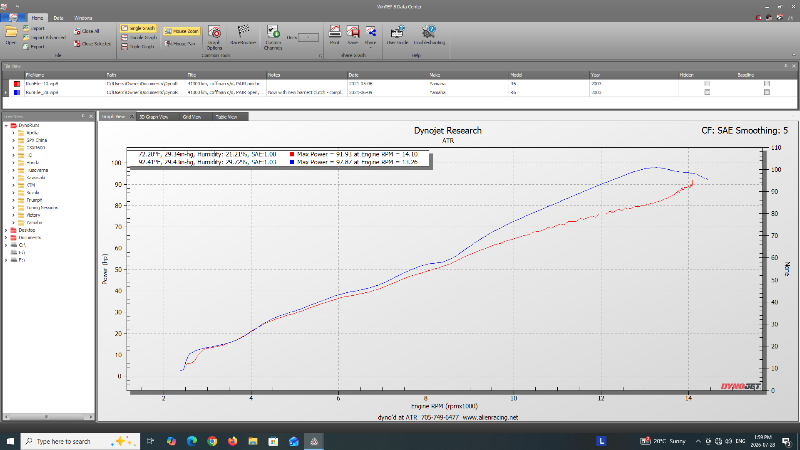800x450 pixels.
Task: Expand the Triumph folder node
Action: [14, 200]
